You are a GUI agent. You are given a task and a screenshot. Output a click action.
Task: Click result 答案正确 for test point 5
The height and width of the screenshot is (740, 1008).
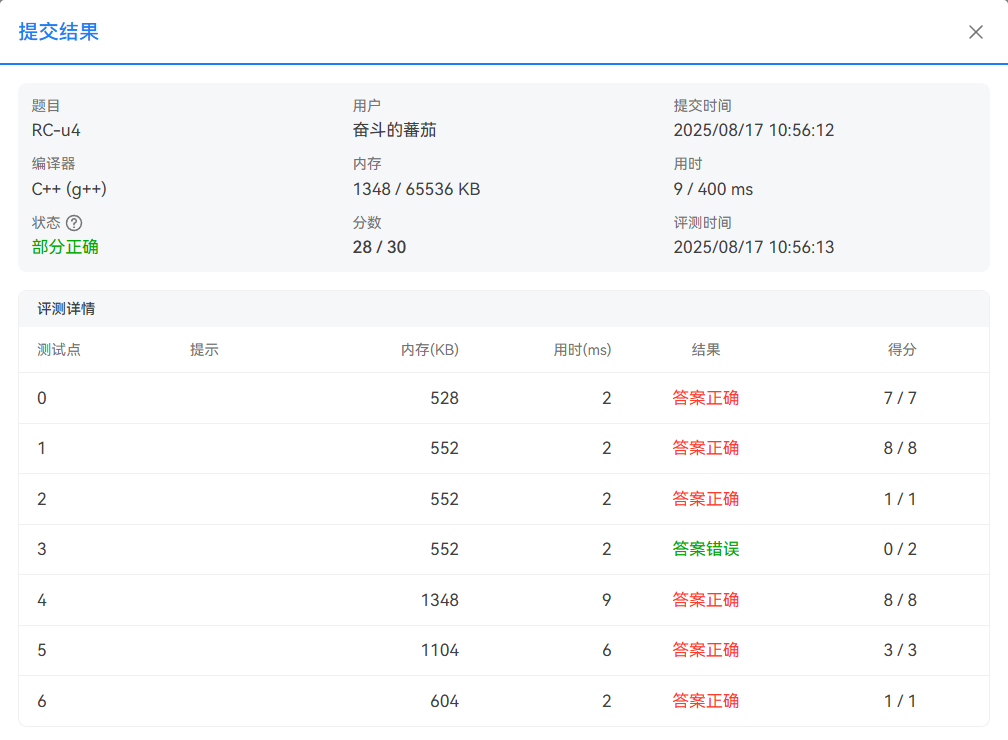[705, 650]
